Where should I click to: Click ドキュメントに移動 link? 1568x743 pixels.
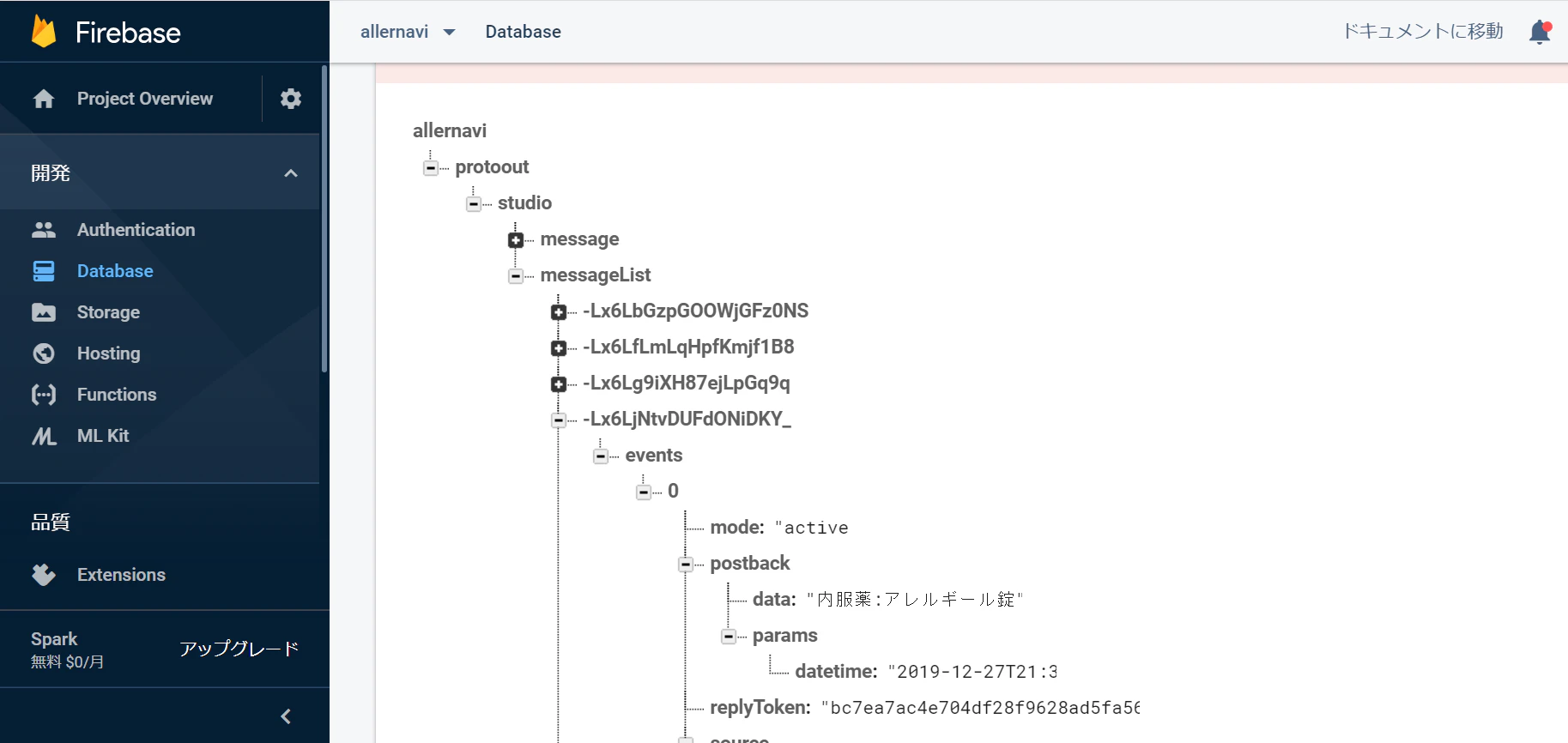click(1423, 32)
